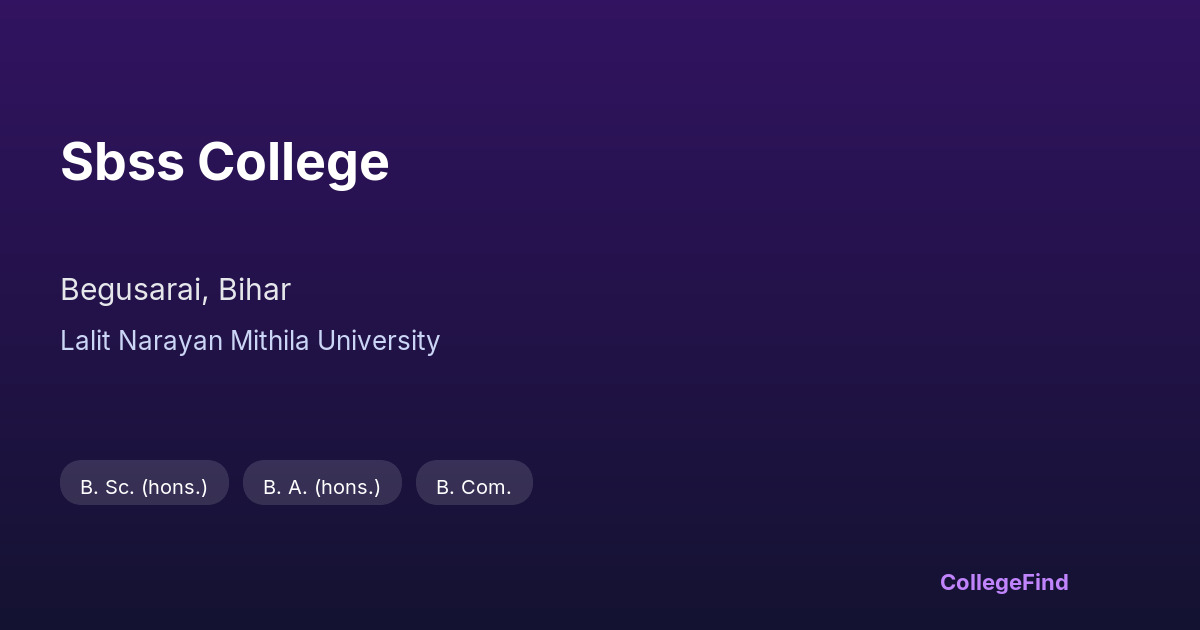
Task: Click the Sbss College heading
Action: coord(224,162)
